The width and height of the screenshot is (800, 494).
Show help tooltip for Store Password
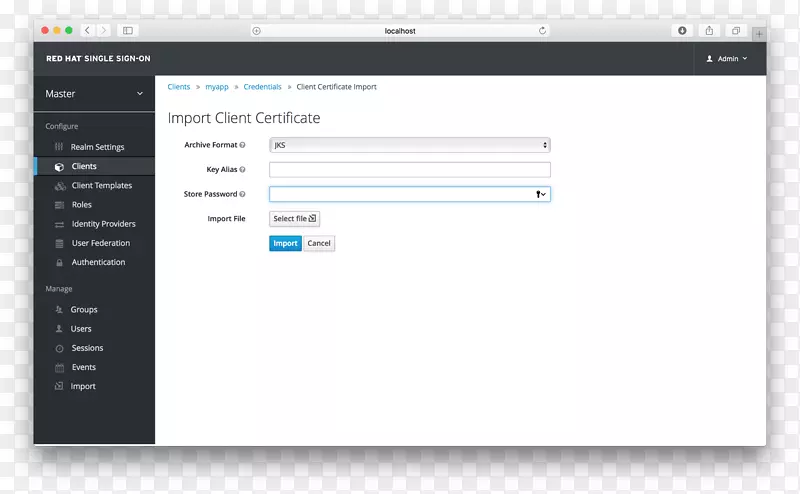(242, 194)
